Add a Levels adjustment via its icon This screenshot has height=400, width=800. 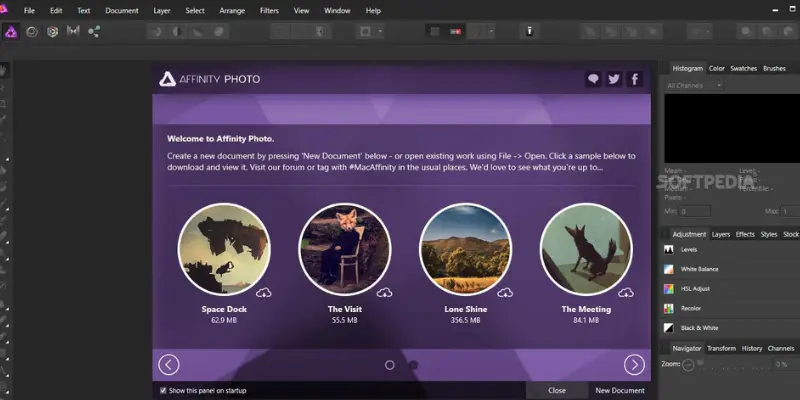(x=669, y=249)
